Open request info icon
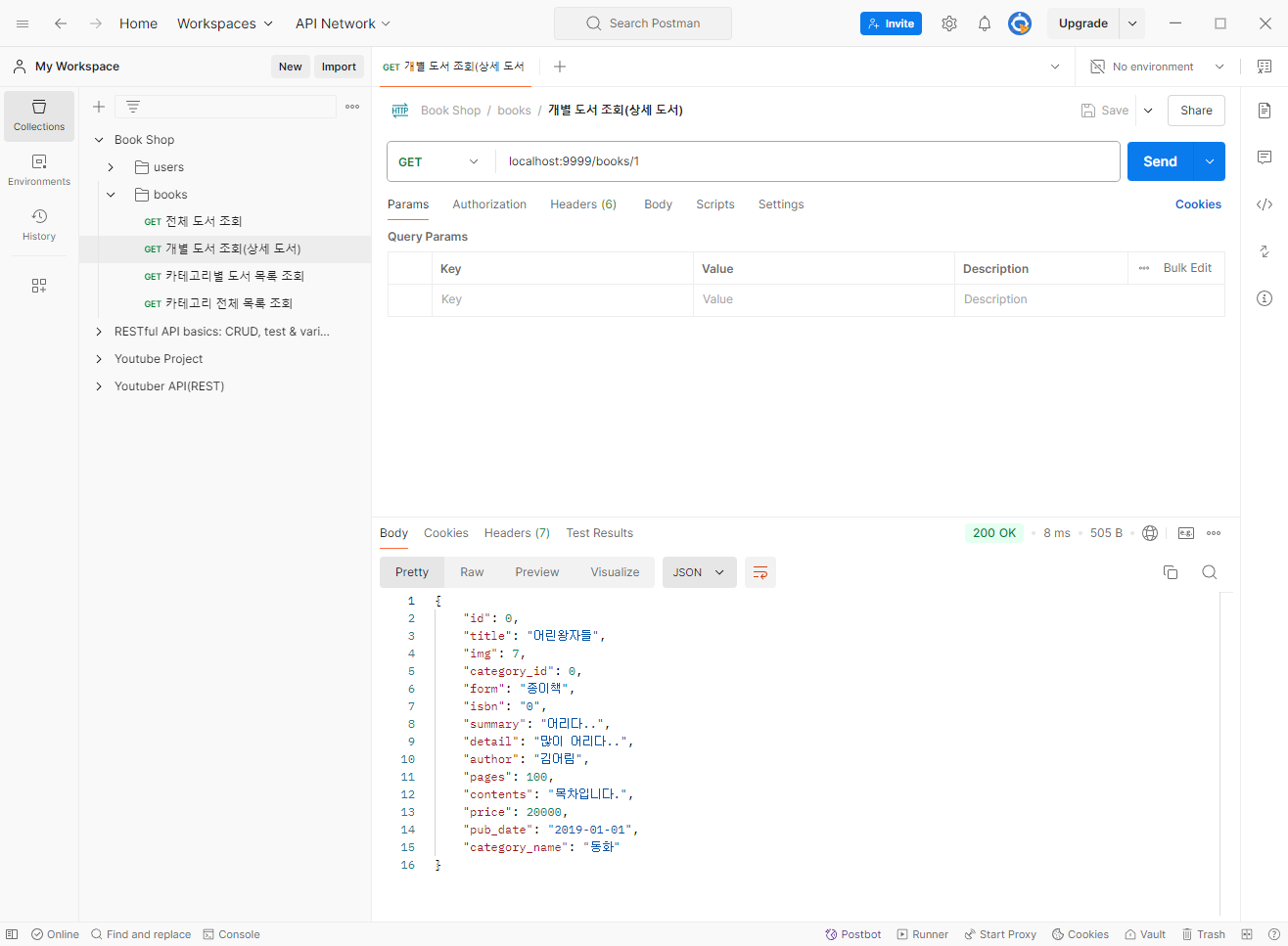1288x946 pixels. point(1265,298)
